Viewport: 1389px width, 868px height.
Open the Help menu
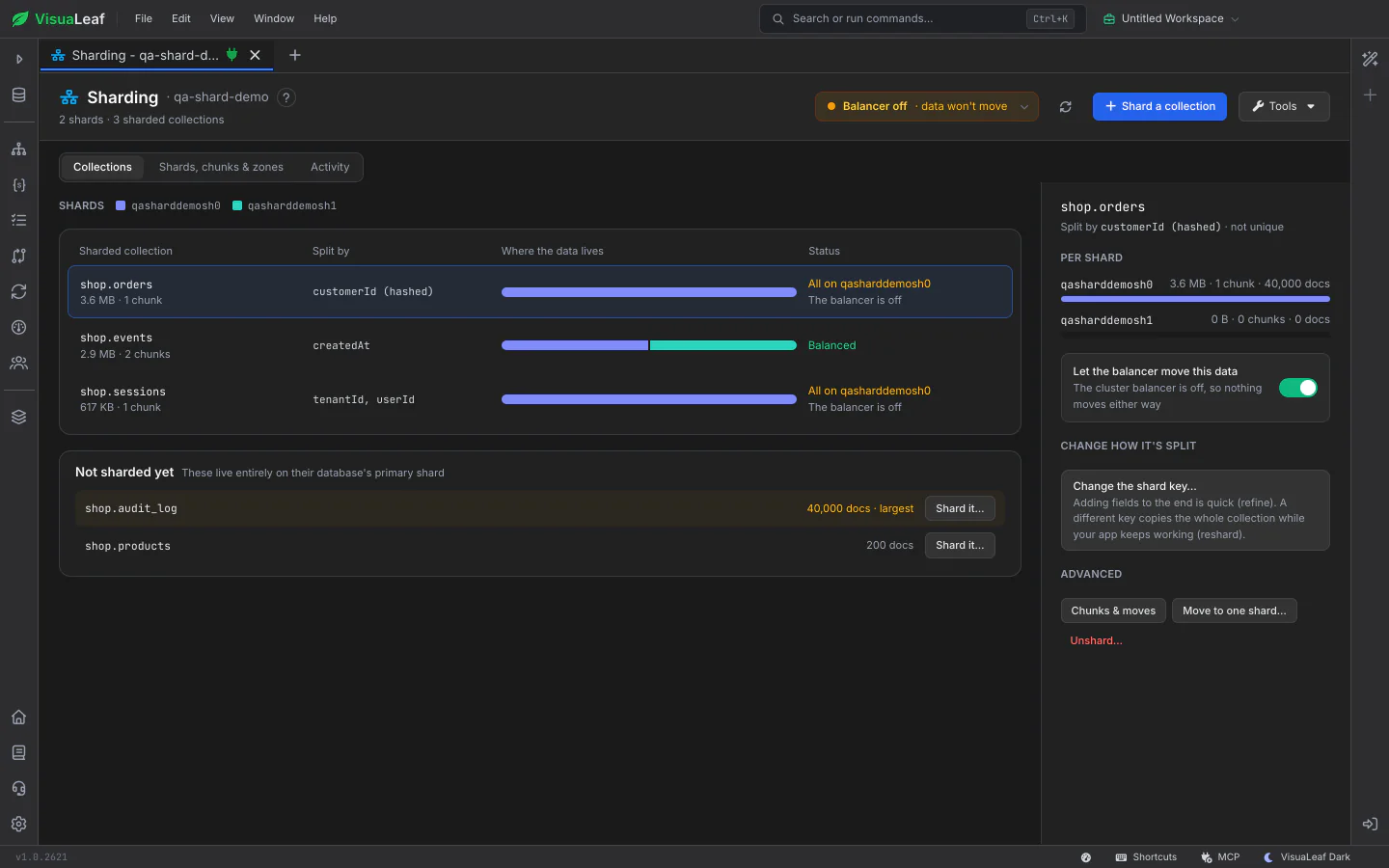[325, 18]
